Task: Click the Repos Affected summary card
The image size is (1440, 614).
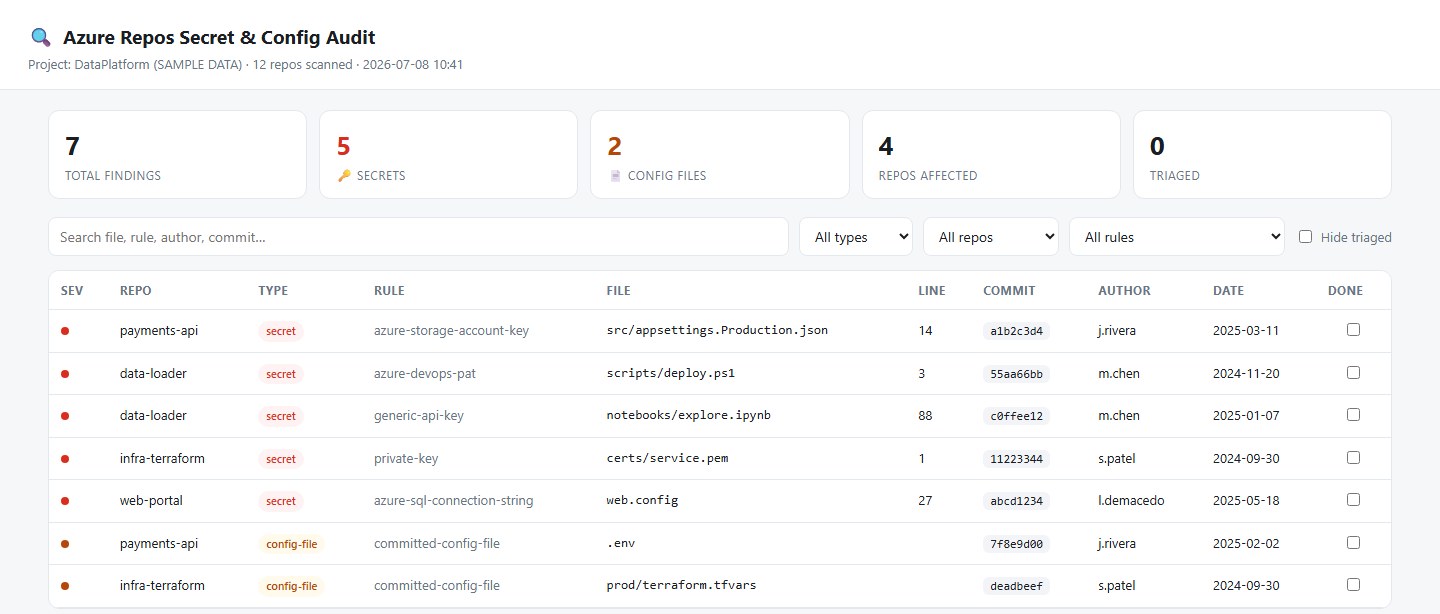Action: (x=991, y=154)
